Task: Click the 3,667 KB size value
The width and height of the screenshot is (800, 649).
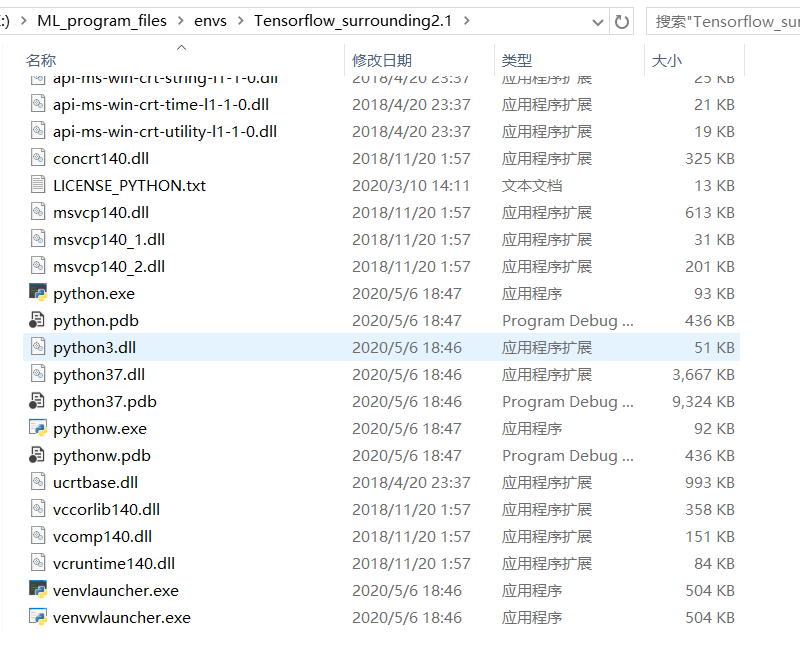Action: pyautogui.click(x=703, y=375)
